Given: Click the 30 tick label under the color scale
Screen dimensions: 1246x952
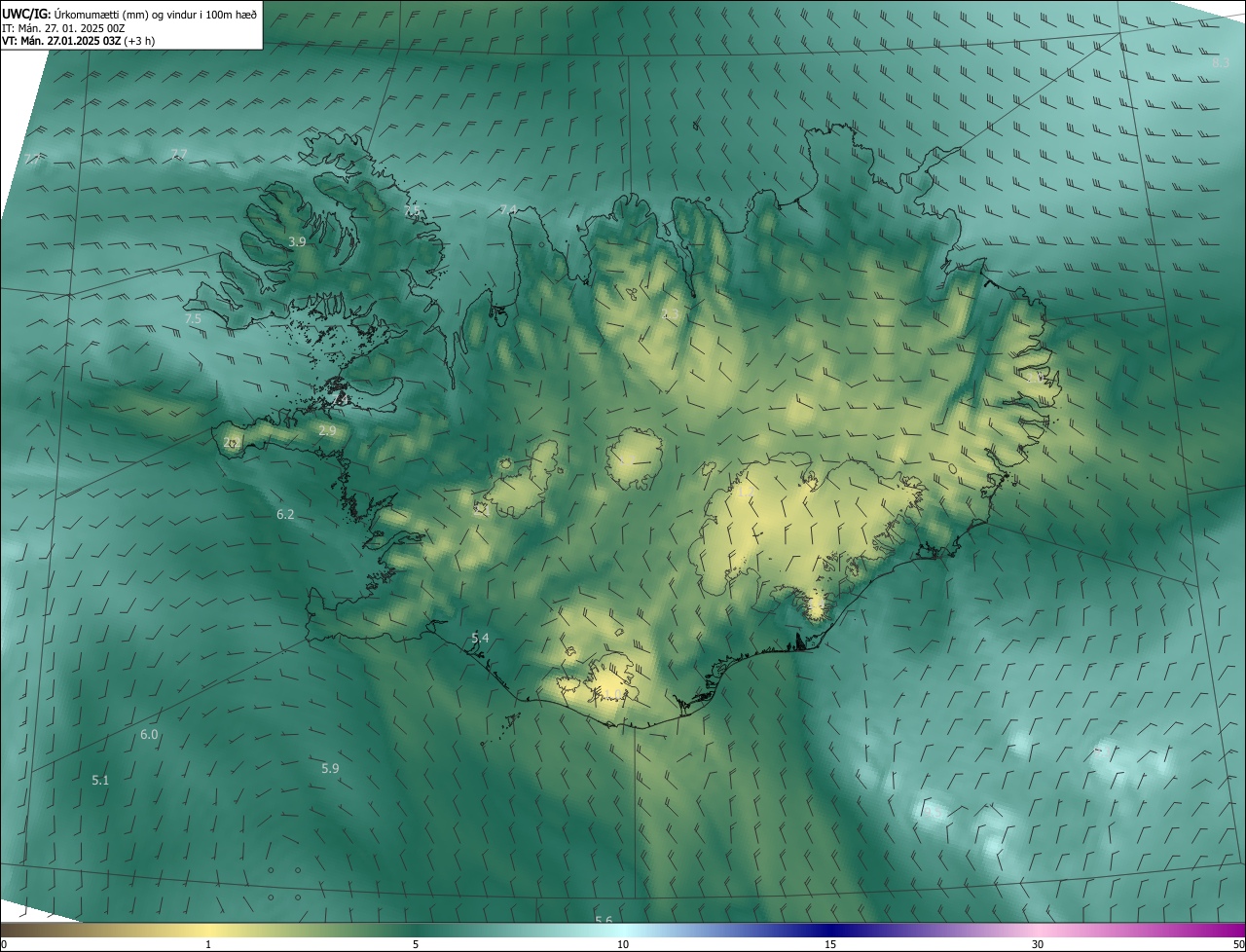Looking at the screenshot, I should (x=1038, y=944).
